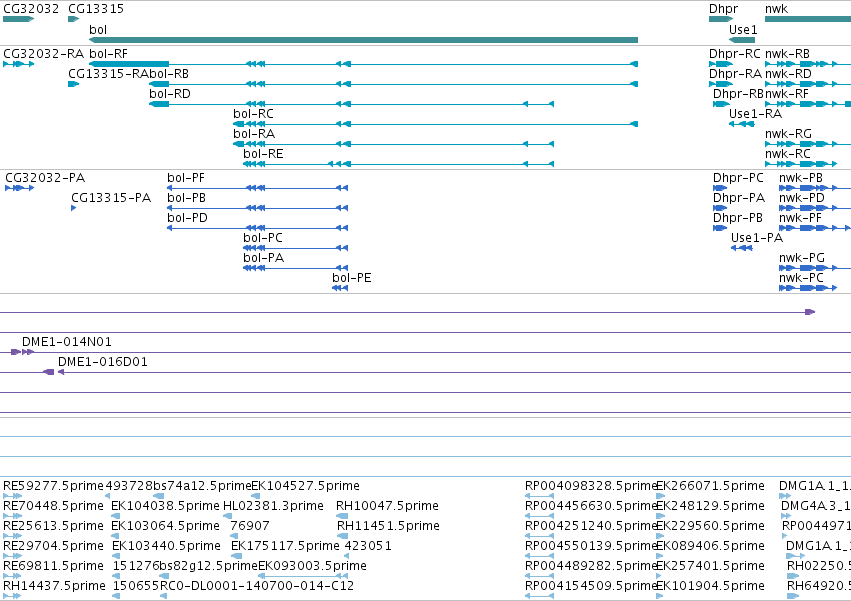Click the CG13315 gene label
Viewport: 851px width, 601px height.
pos(96,9)
